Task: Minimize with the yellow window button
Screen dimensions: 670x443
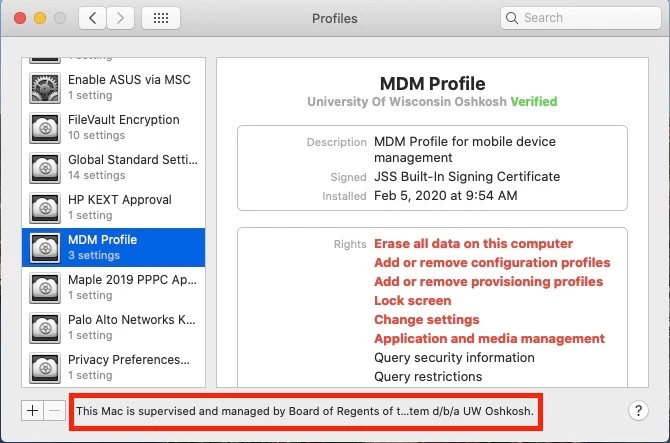Action: [x=40, y=18]
